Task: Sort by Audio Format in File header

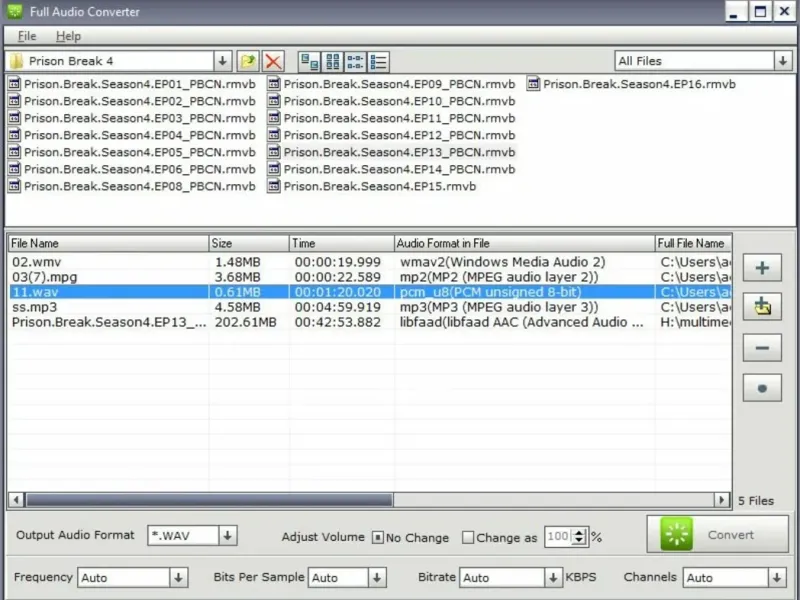Action: pyautogui.click(x=524, y=243)
